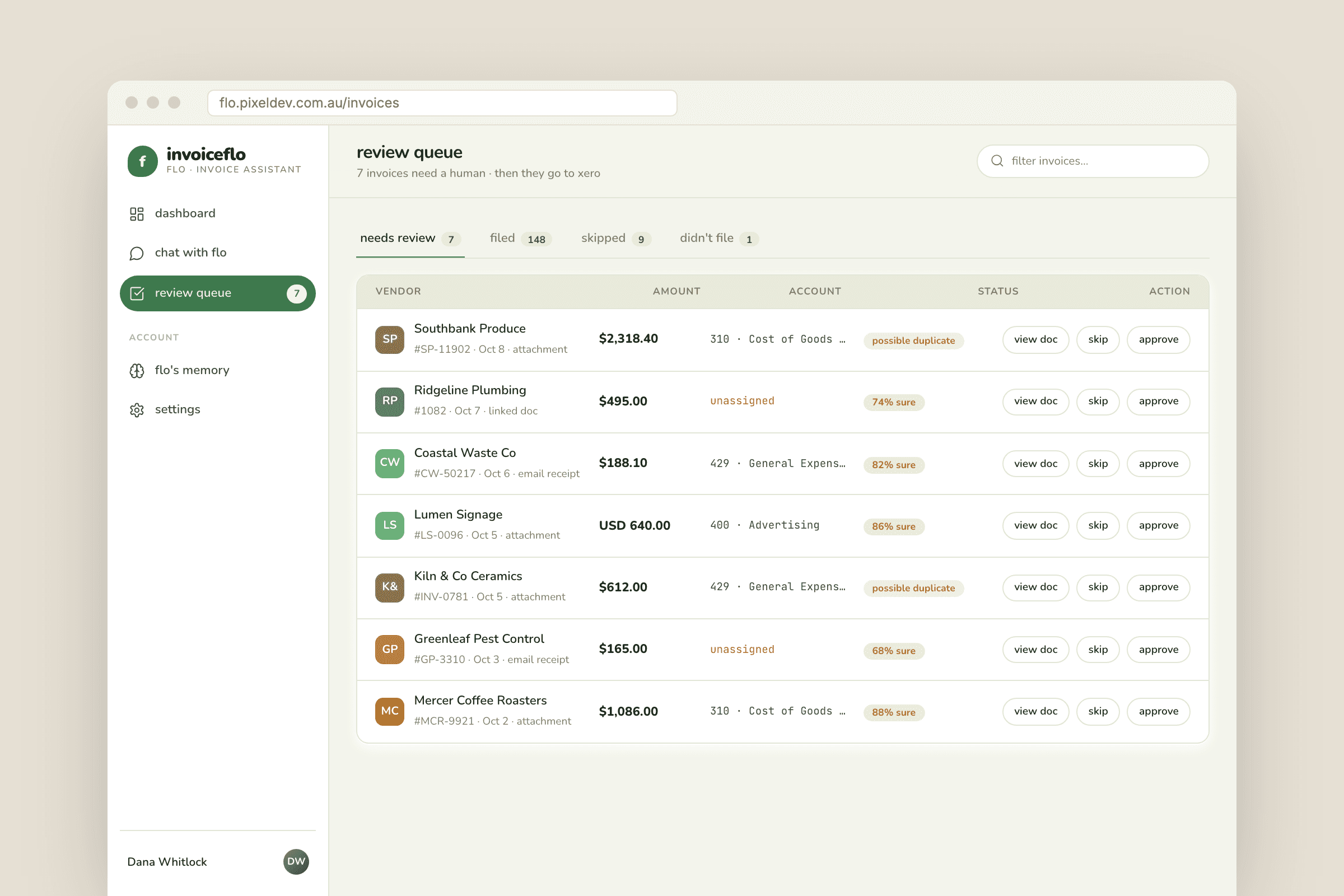The image size is (1344, 896).
Task: Click possible duplicate badge for Southbank Produce
Action: coord(913,340)
